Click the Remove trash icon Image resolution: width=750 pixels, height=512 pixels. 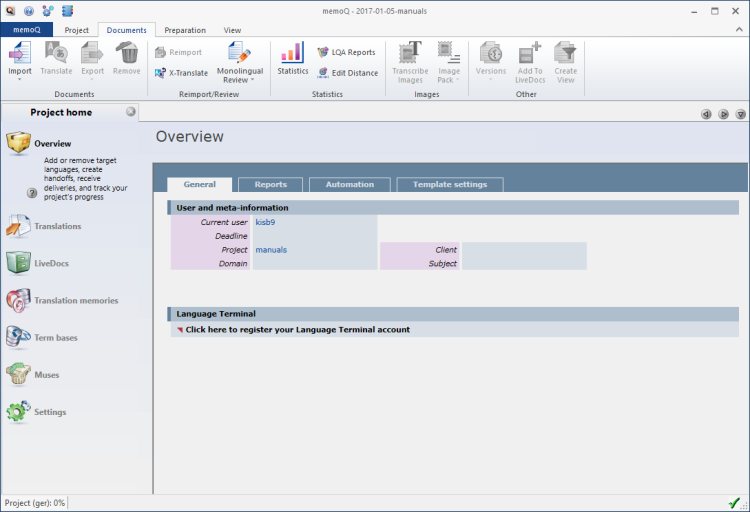coord(127,53)
